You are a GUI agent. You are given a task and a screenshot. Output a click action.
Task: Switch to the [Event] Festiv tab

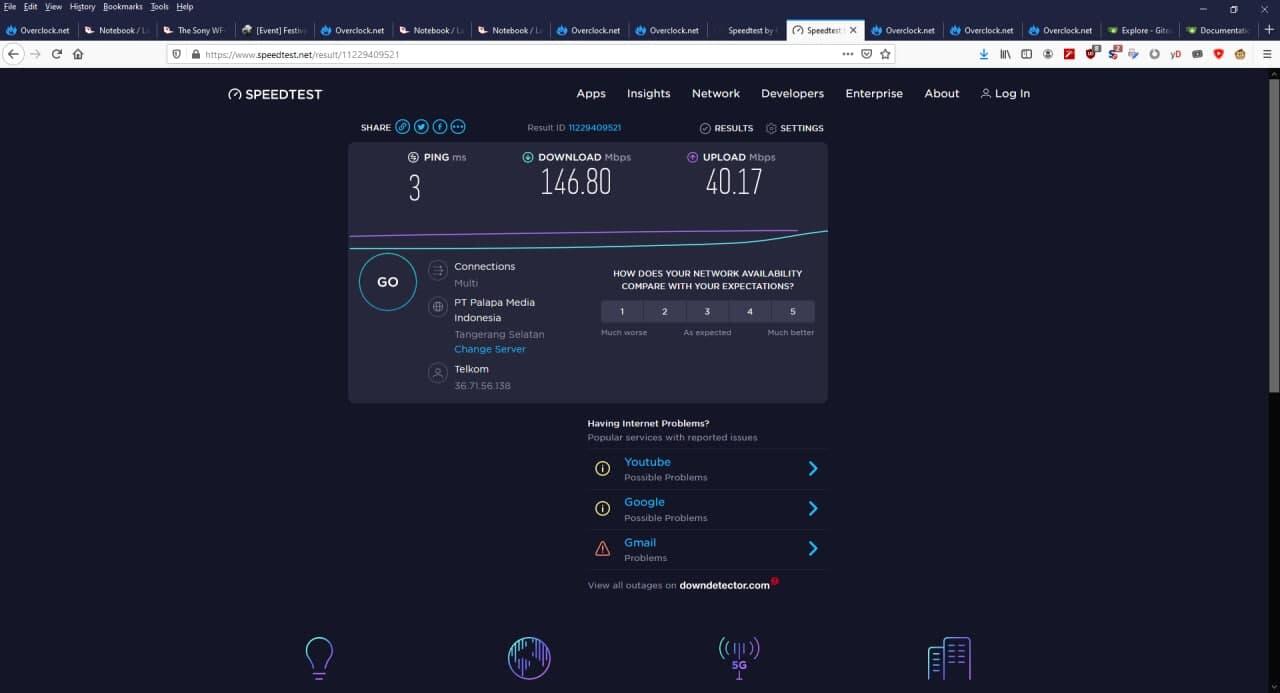click(x=274, y=30)
